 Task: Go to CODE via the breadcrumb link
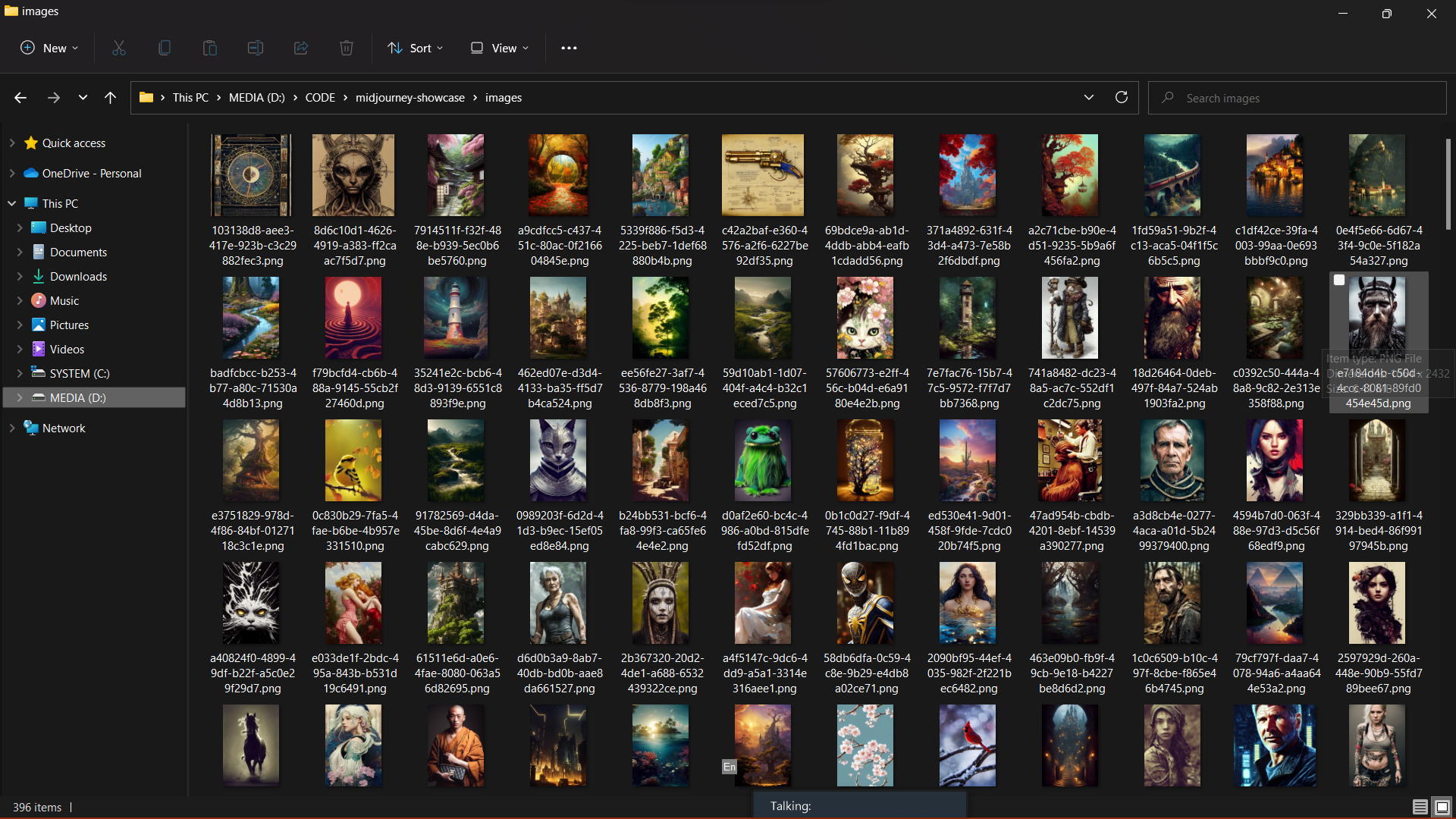321,97
